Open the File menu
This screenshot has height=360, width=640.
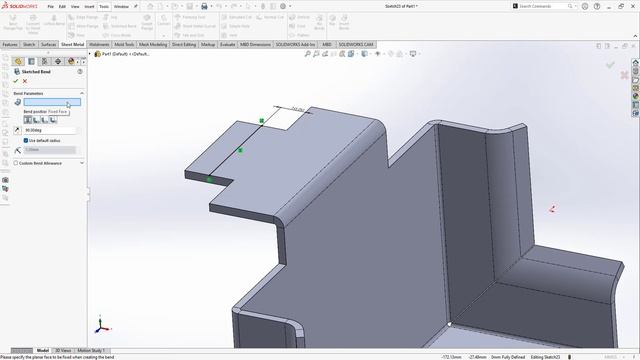(50, 7)
